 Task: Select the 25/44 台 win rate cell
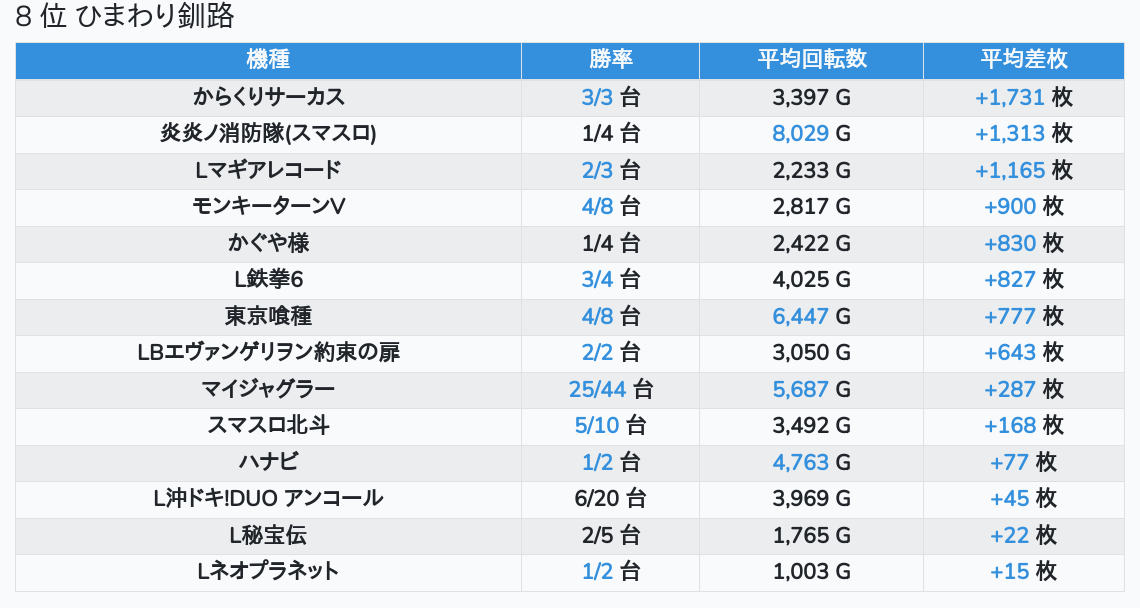[x=610, y=389]
